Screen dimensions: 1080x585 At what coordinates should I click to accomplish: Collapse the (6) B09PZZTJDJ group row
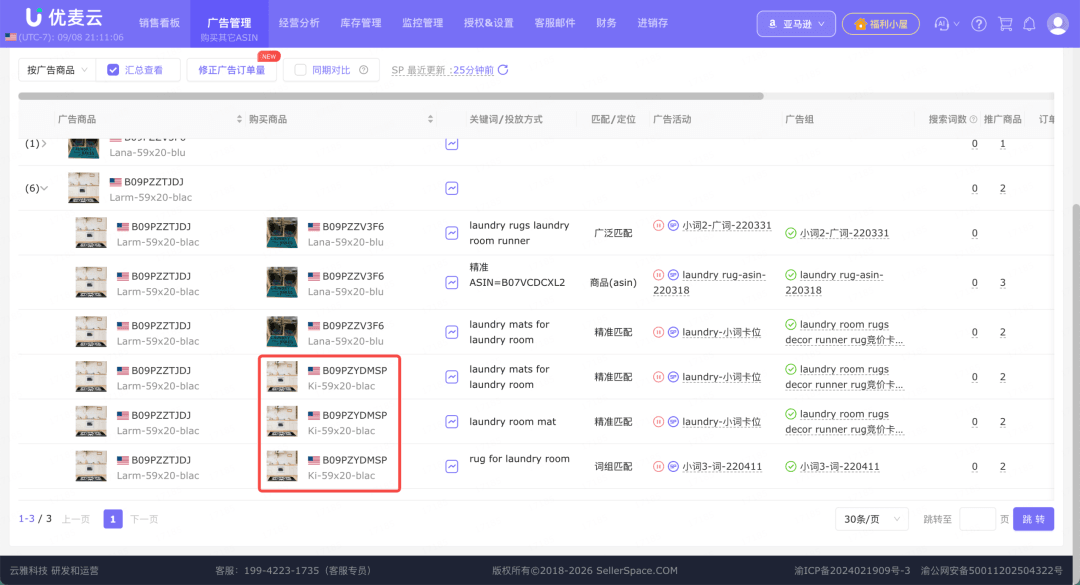click(44, 188)
